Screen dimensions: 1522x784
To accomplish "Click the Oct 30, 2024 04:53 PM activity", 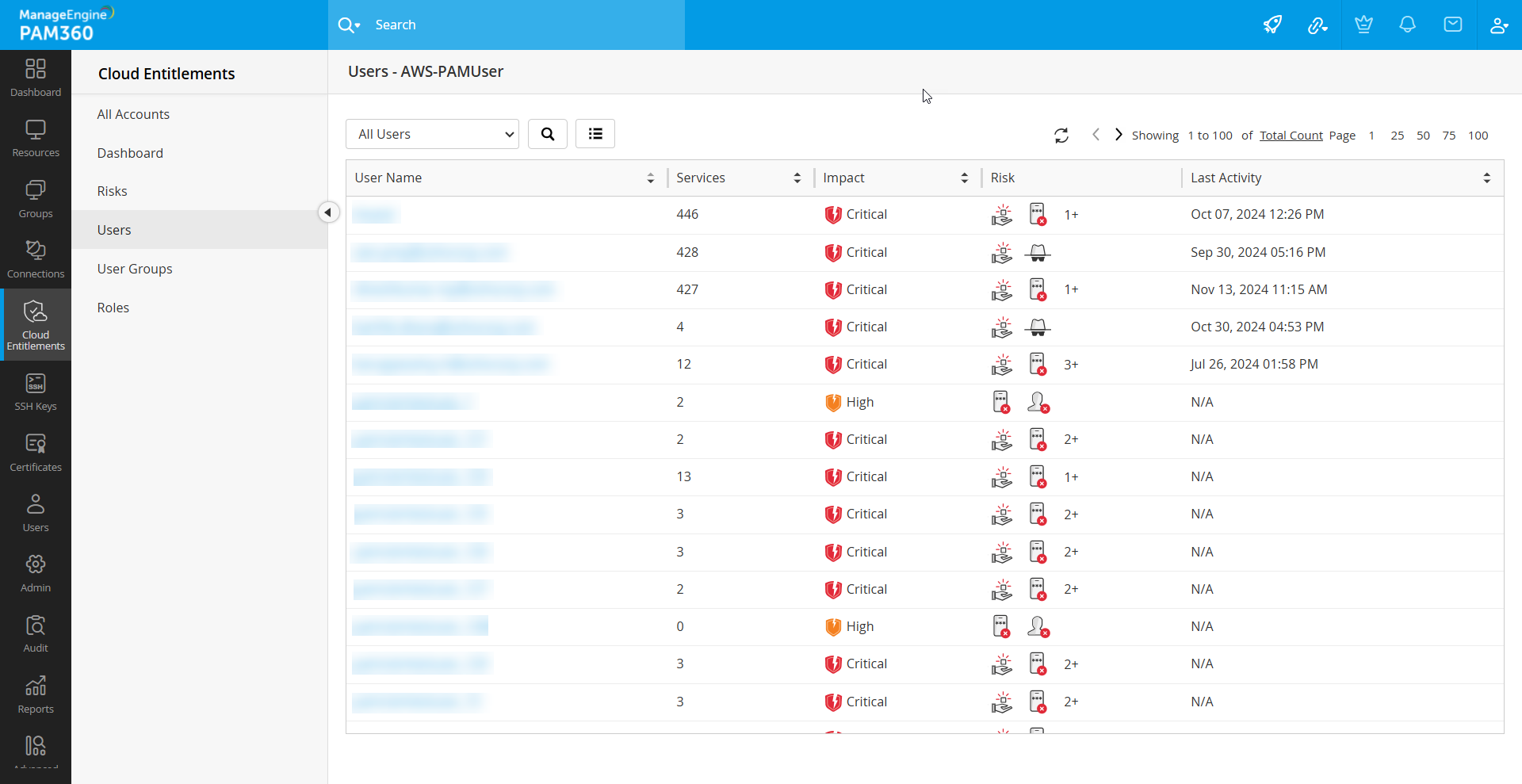I will [1257, 327].
